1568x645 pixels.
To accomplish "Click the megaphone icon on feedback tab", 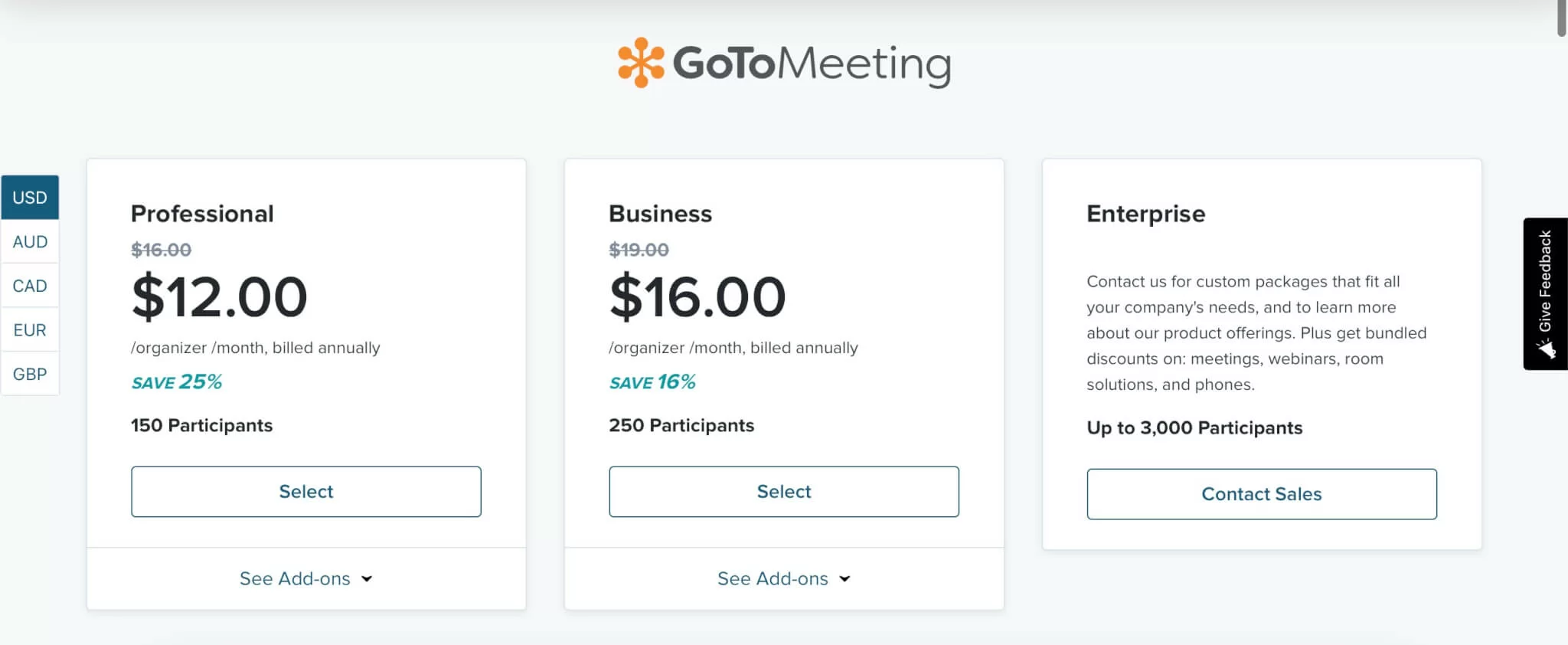I will pyautogui.click(x=1546, y=349).
